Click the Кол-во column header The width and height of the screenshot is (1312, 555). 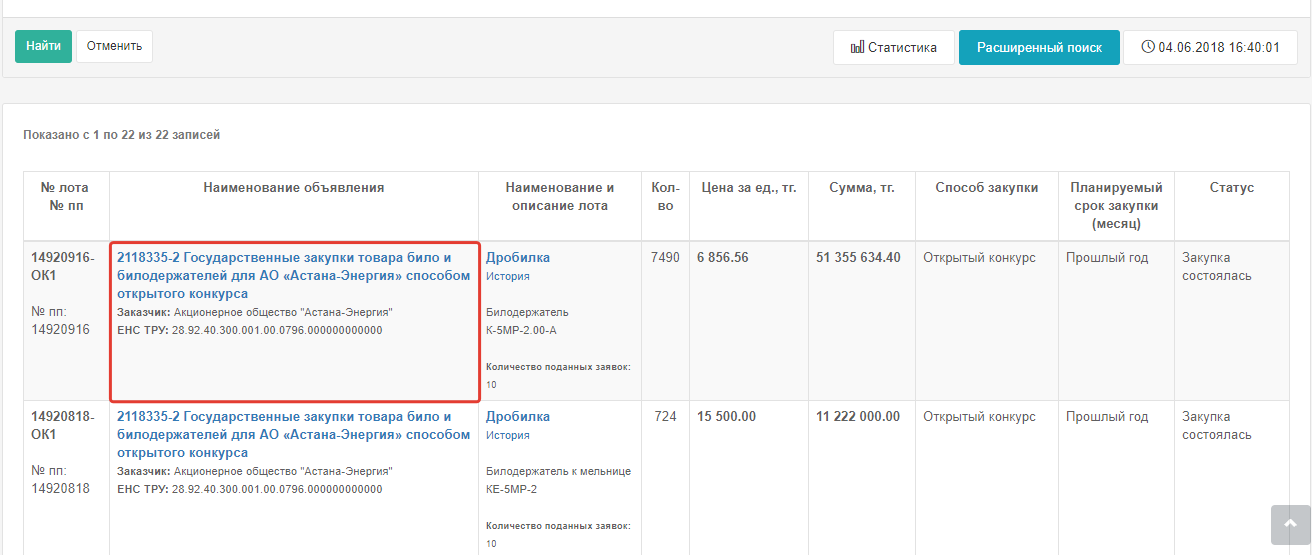coord(665,197)
